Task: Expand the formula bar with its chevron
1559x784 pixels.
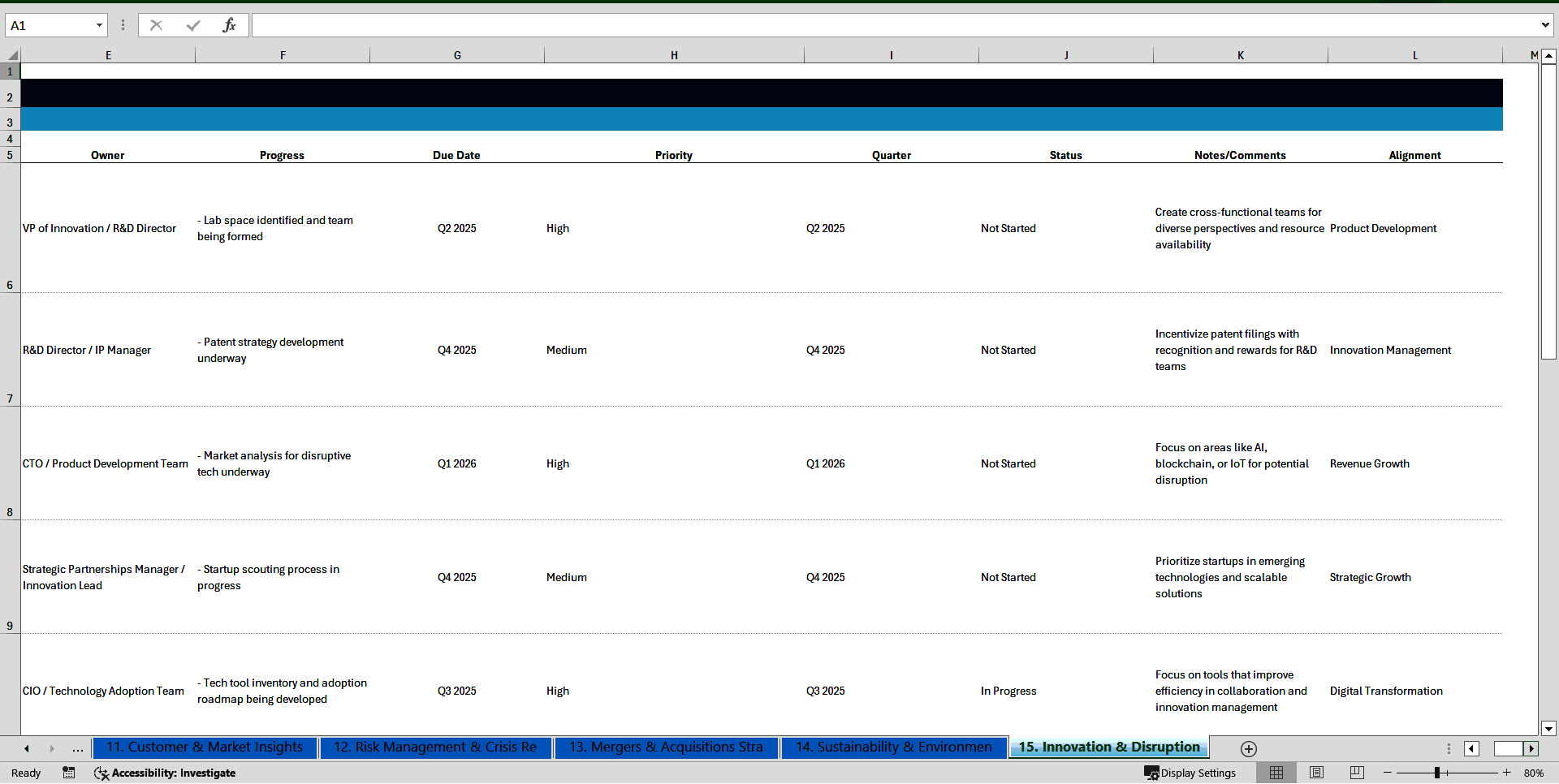Action: coord(1546,25)
